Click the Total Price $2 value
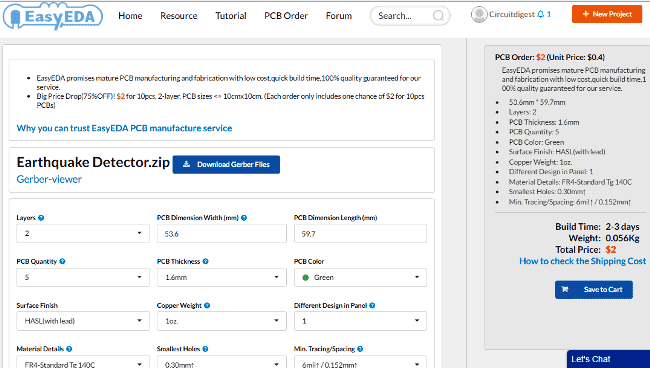 pyautogui.click(x=611, y=250)
